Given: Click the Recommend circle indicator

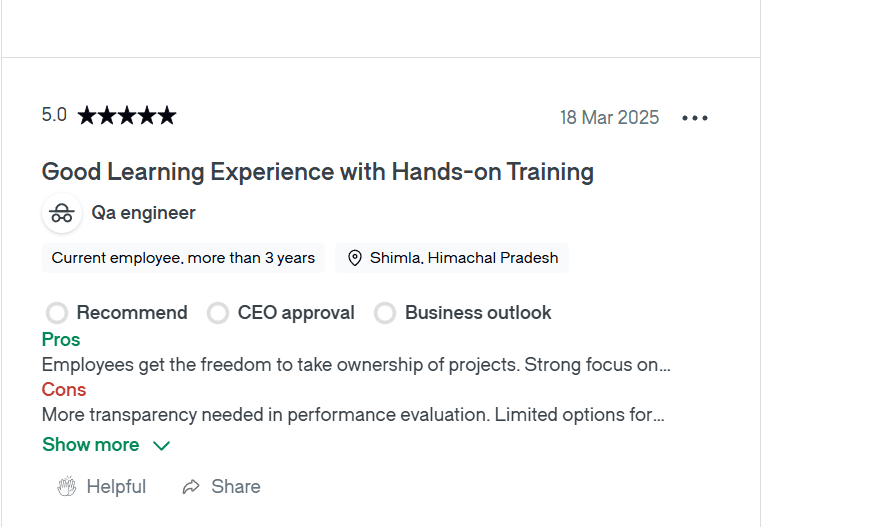Looking at the screenshot, I should point(57,313).
